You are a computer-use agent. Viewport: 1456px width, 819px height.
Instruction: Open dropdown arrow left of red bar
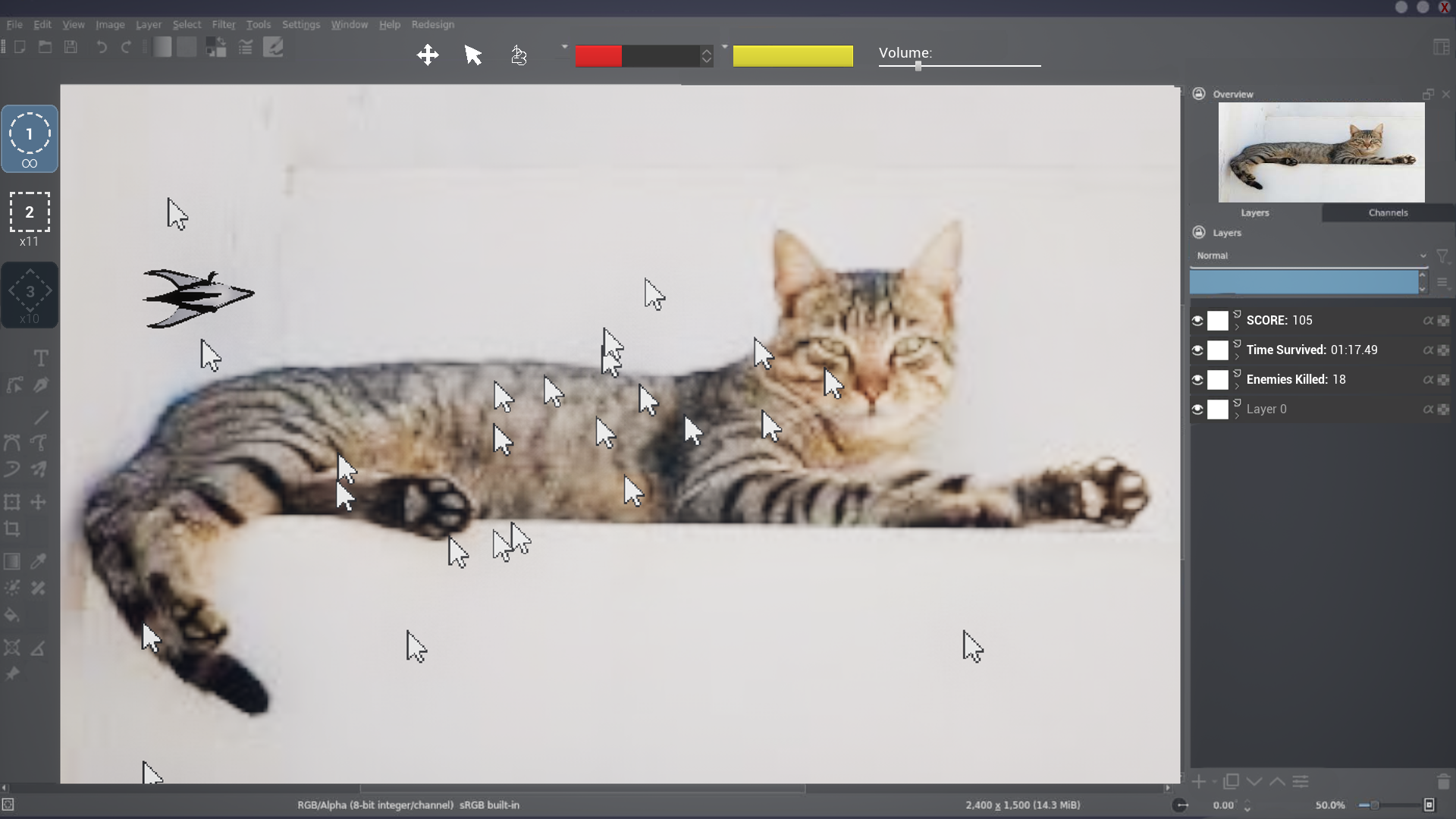click(564, 47)
